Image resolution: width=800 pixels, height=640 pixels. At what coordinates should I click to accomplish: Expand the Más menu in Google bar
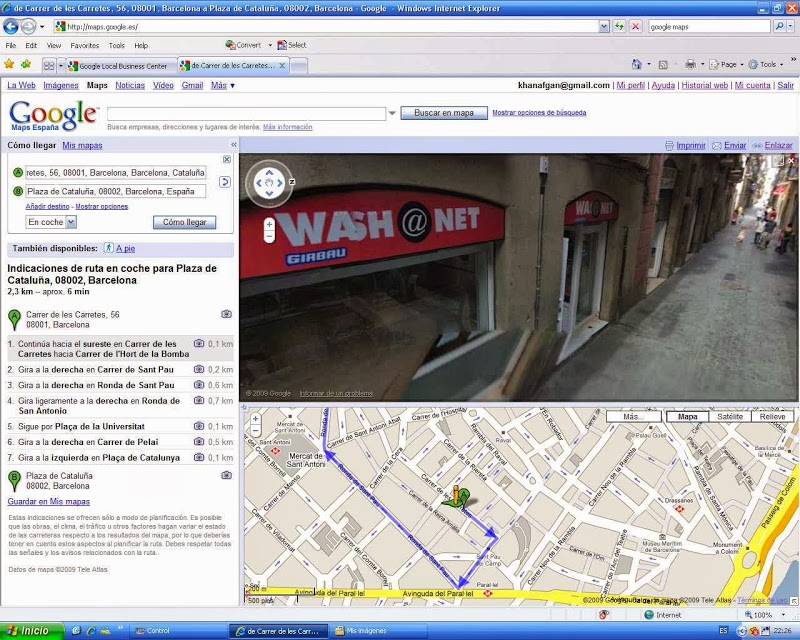pos(223,85)
